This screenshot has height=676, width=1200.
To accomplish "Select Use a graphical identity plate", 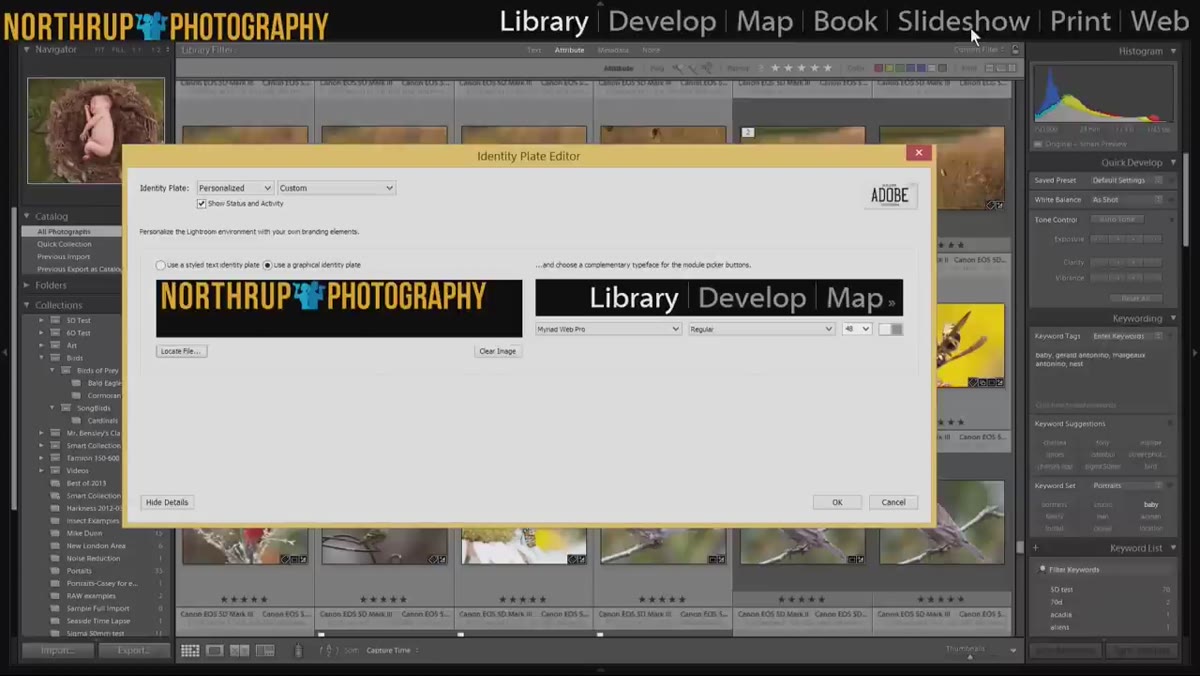I will pyautogui.click(x=267, y=265).
